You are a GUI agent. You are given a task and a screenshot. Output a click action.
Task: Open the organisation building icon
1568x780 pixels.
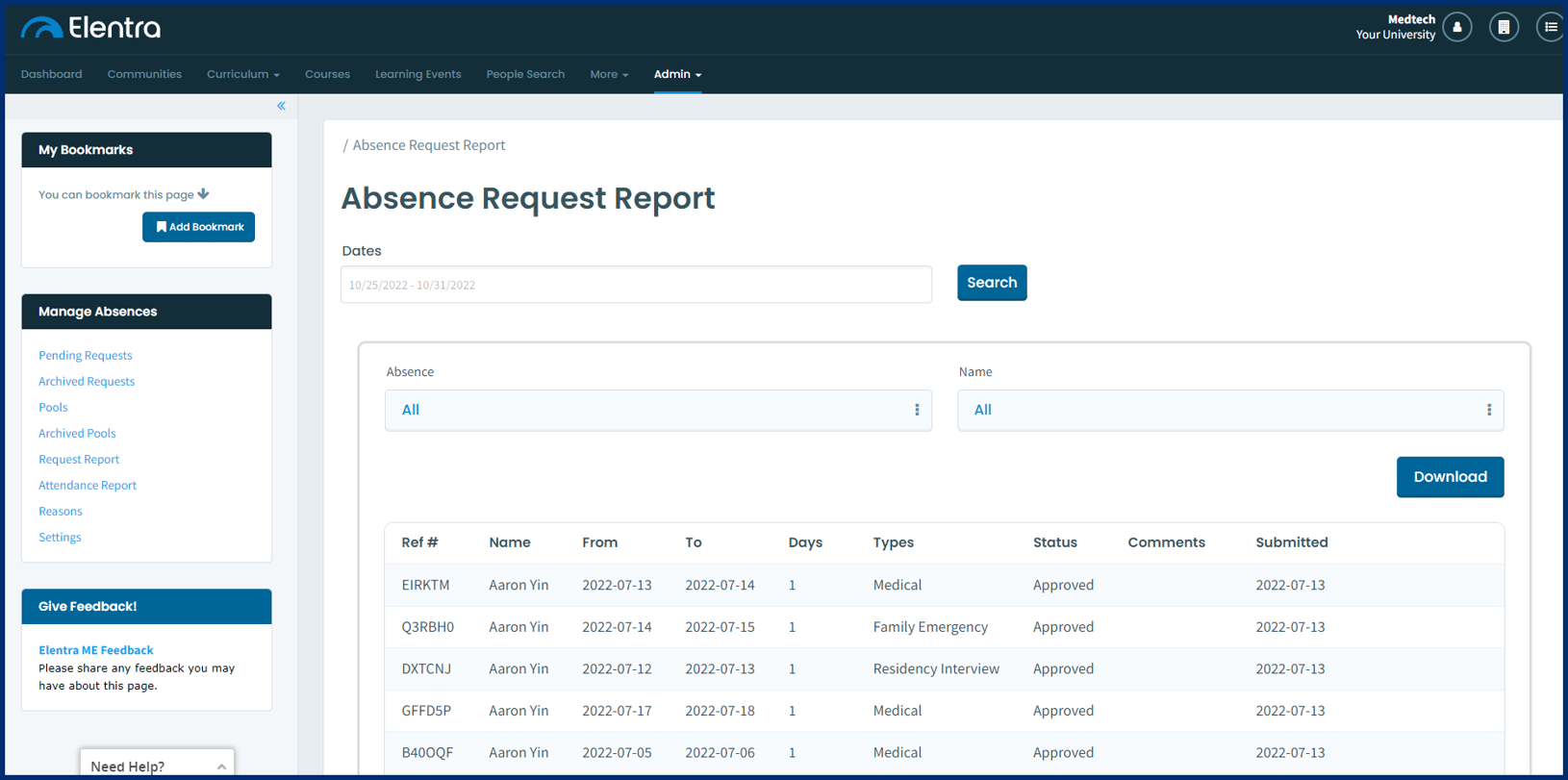coord(1504,27)
